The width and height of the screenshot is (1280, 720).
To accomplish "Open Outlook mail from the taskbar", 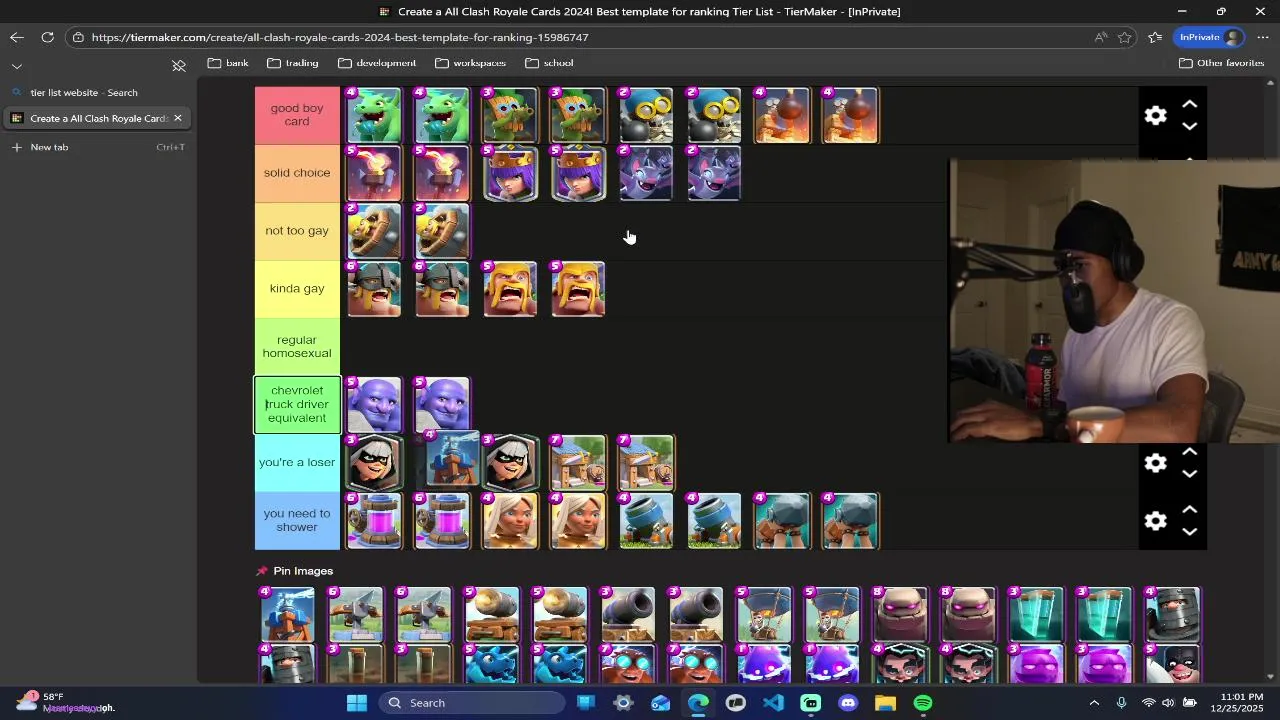I will click(661, 703).
